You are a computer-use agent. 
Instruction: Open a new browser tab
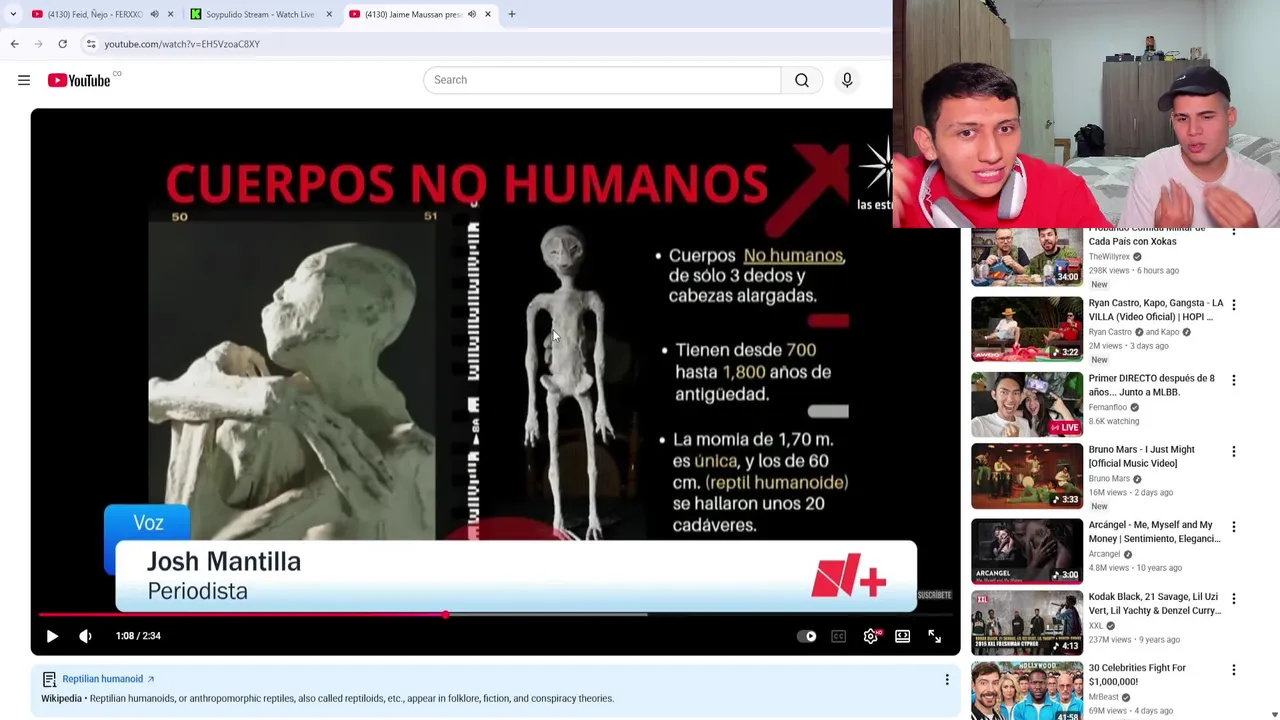(x=512, y=14)
